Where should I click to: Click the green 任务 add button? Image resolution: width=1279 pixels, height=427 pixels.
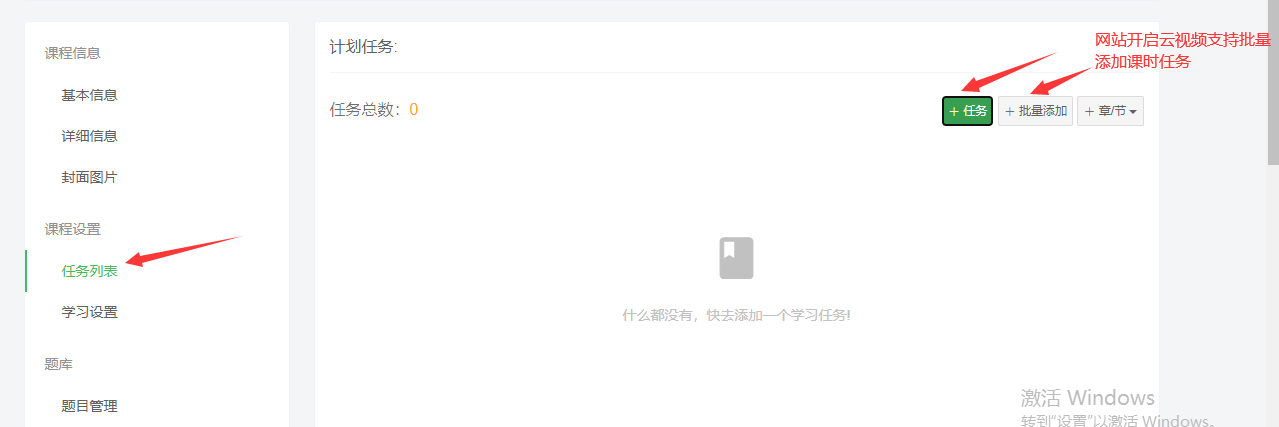[x=967, y=111]
